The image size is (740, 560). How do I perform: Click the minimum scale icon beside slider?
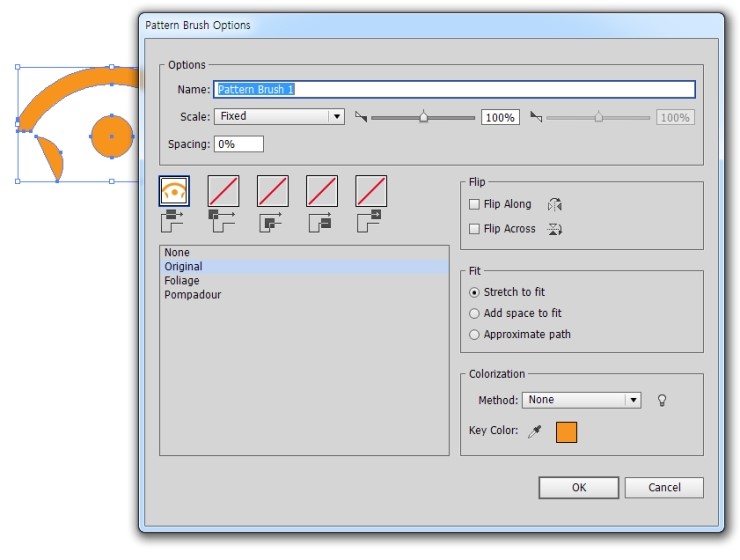[x=361, y=117]
